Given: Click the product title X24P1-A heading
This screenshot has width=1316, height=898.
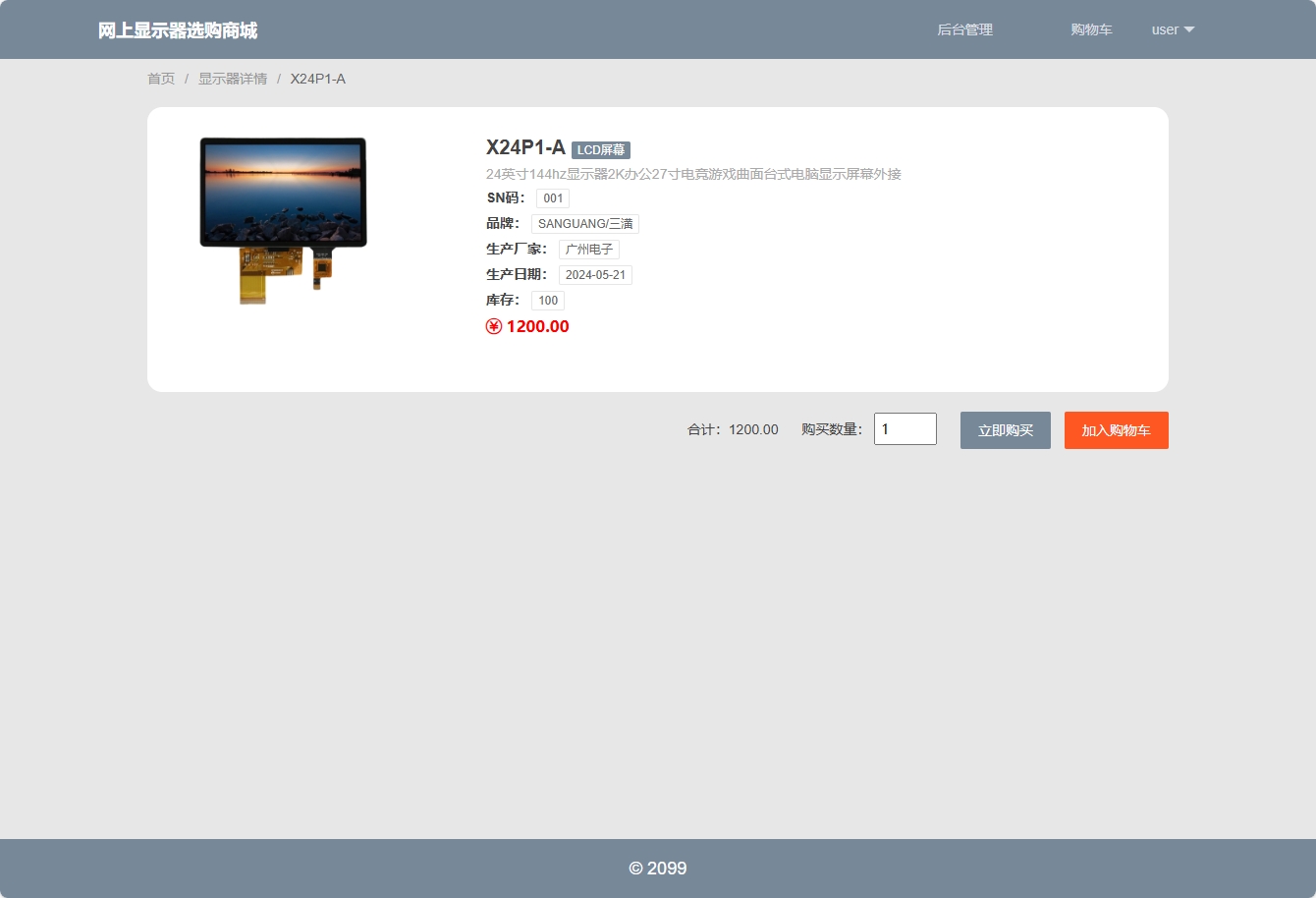Looking at the screenshot, I should click(524, 149).
